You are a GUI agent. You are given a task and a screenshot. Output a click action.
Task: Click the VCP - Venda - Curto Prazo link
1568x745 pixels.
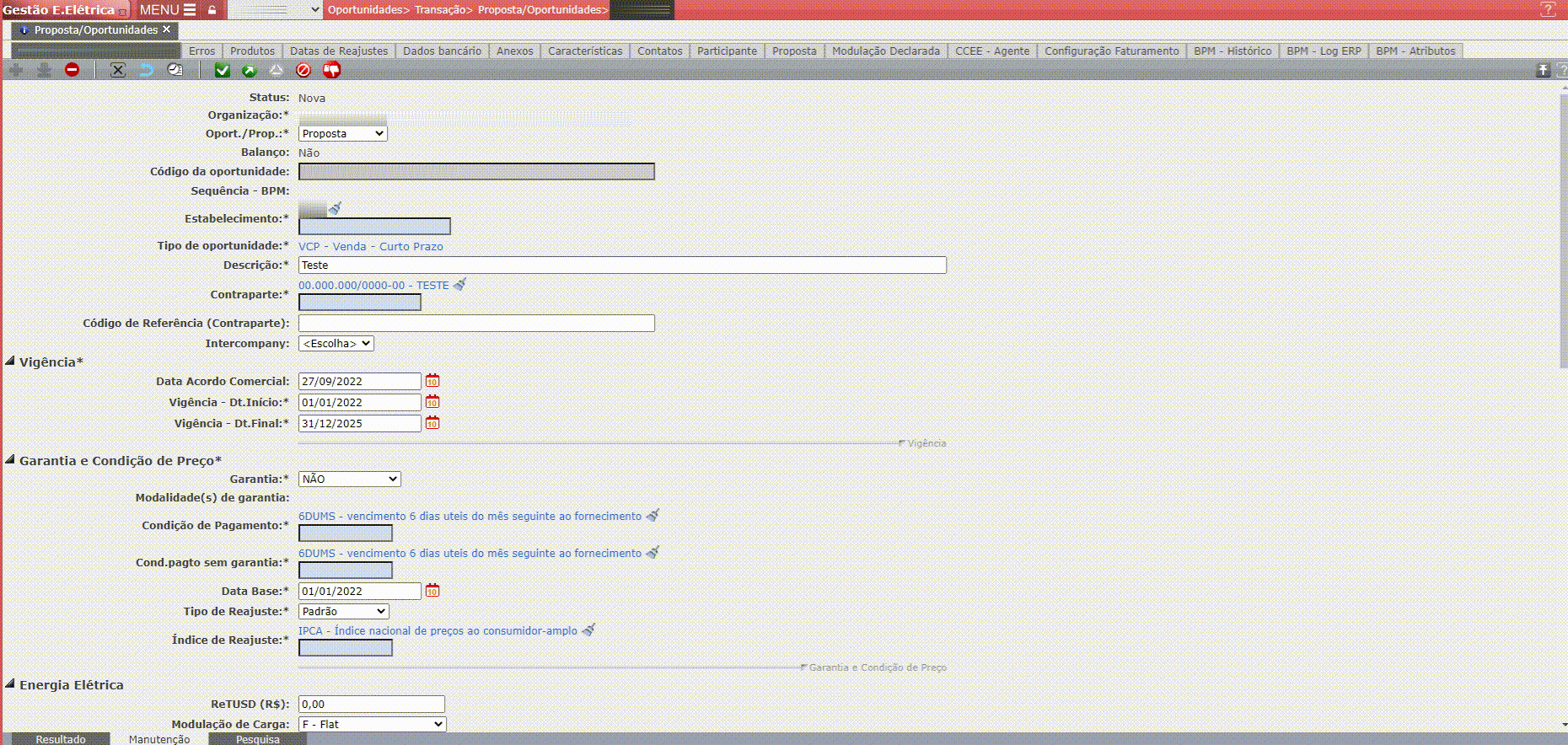[370, 246]
